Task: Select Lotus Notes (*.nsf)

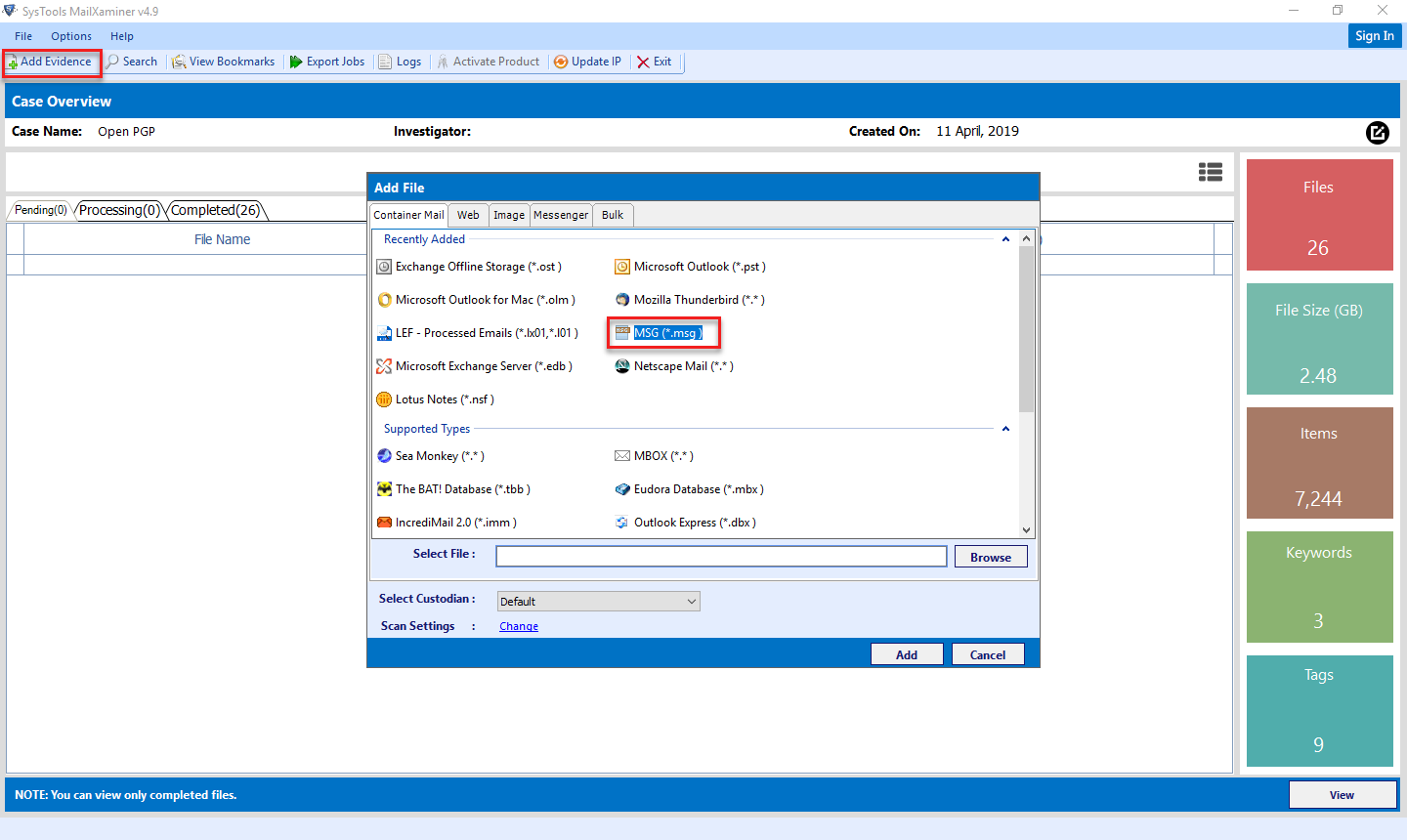Action: click(436, 399)
